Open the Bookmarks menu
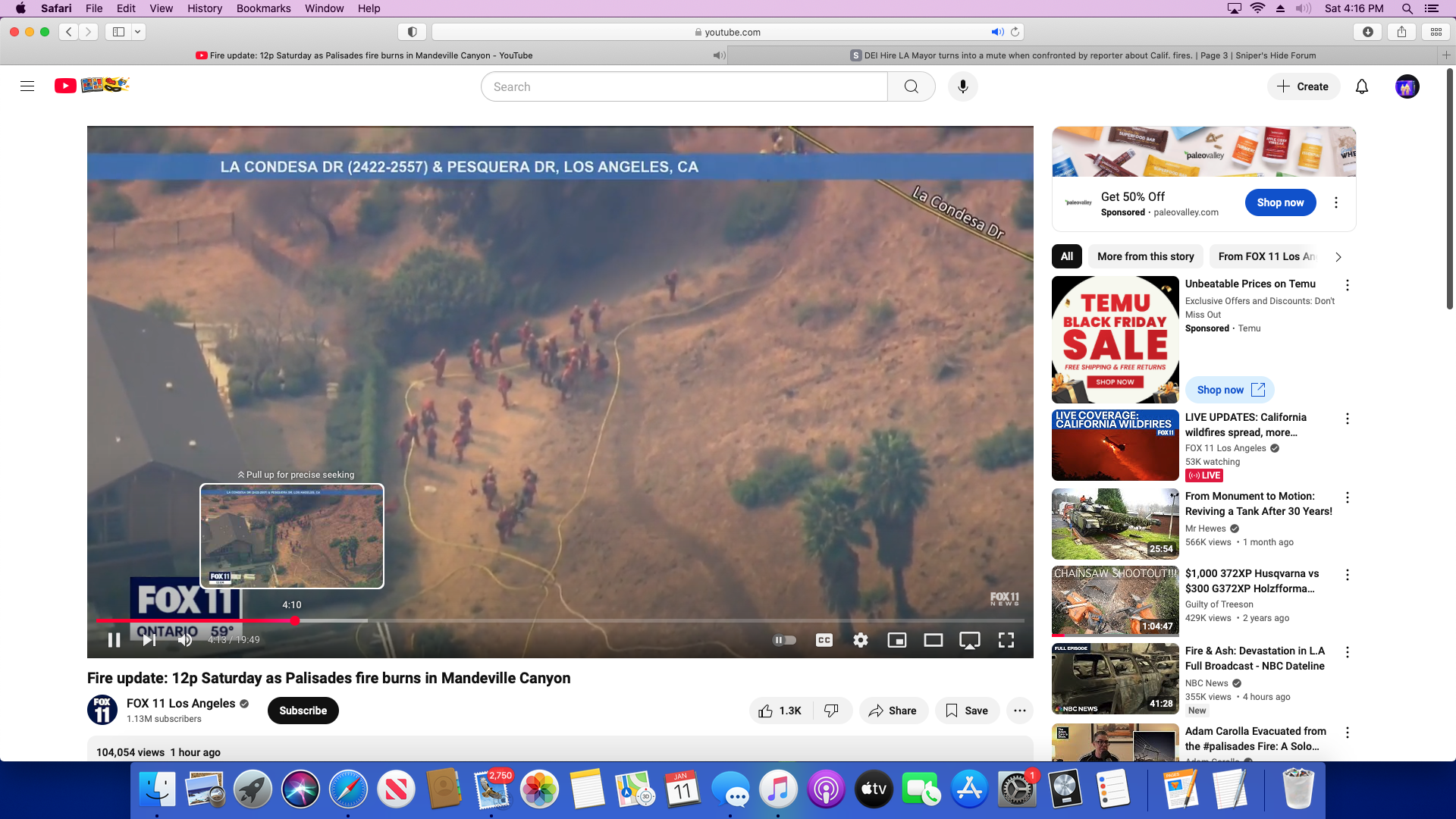 pos(263,8)
